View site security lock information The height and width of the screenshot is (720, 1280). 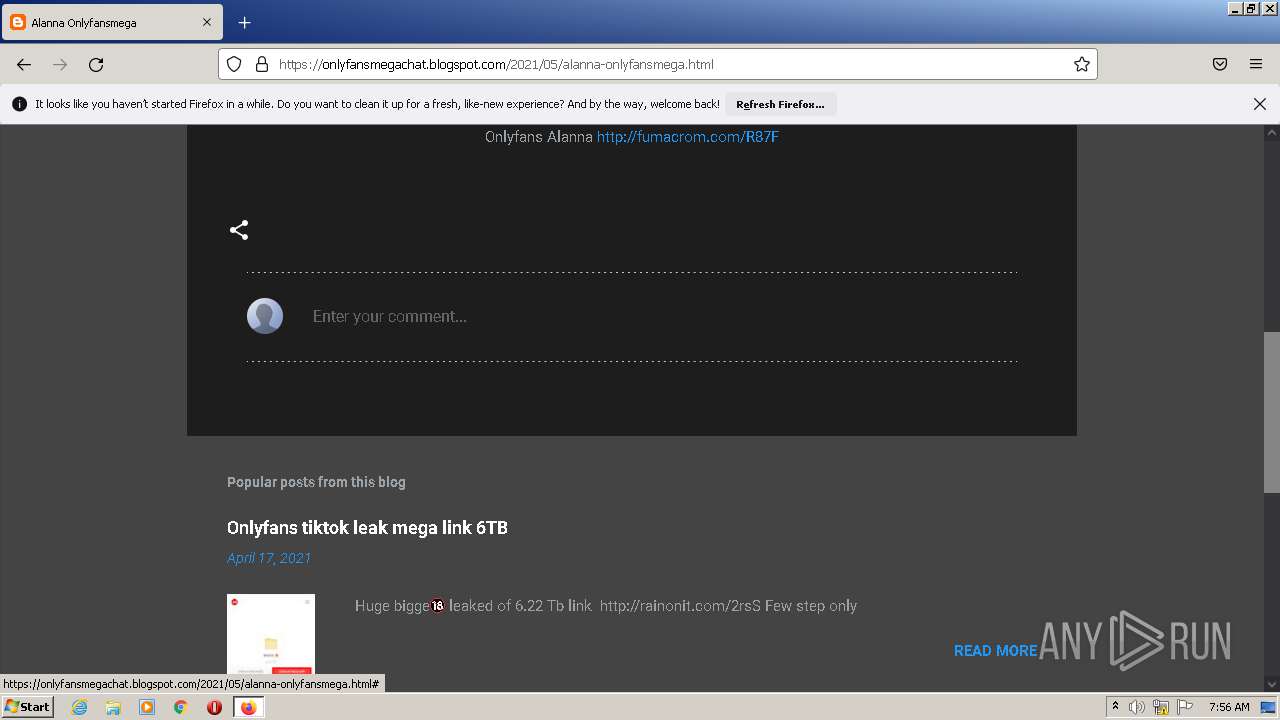pyautogui.click(x=262, y=64)
